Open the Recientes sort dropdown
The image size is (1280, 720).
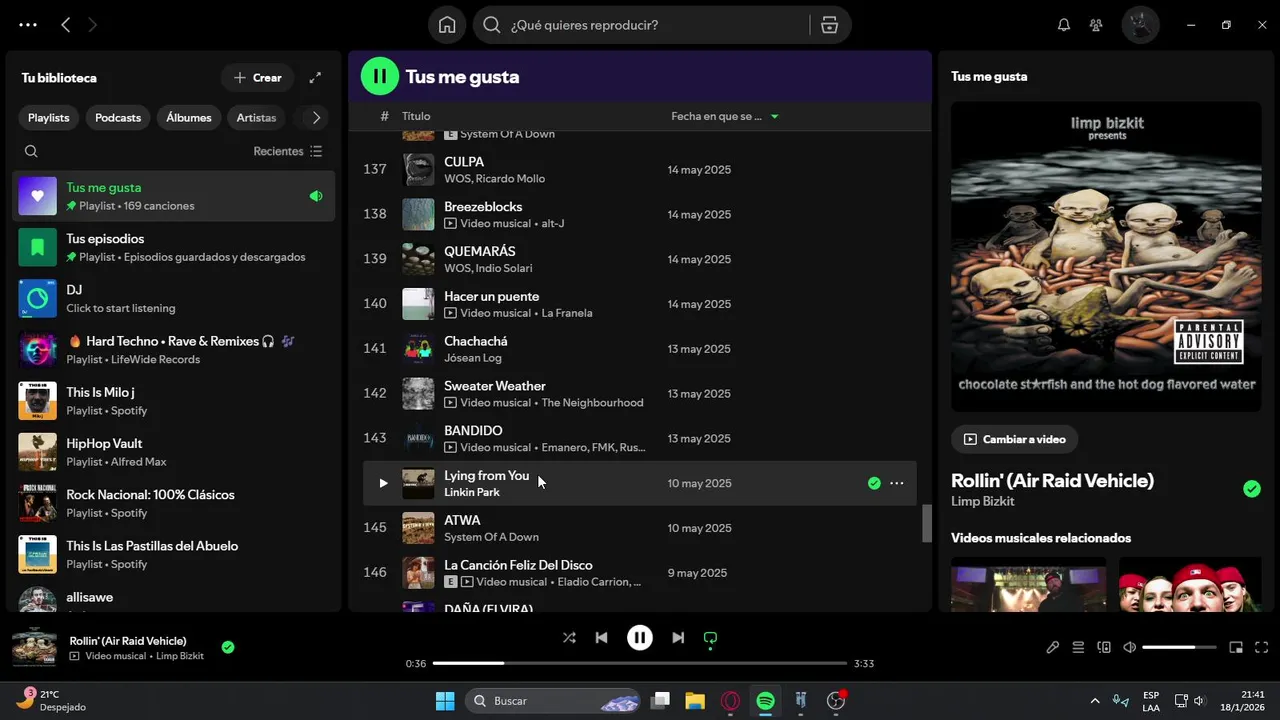tap(288, 151)
